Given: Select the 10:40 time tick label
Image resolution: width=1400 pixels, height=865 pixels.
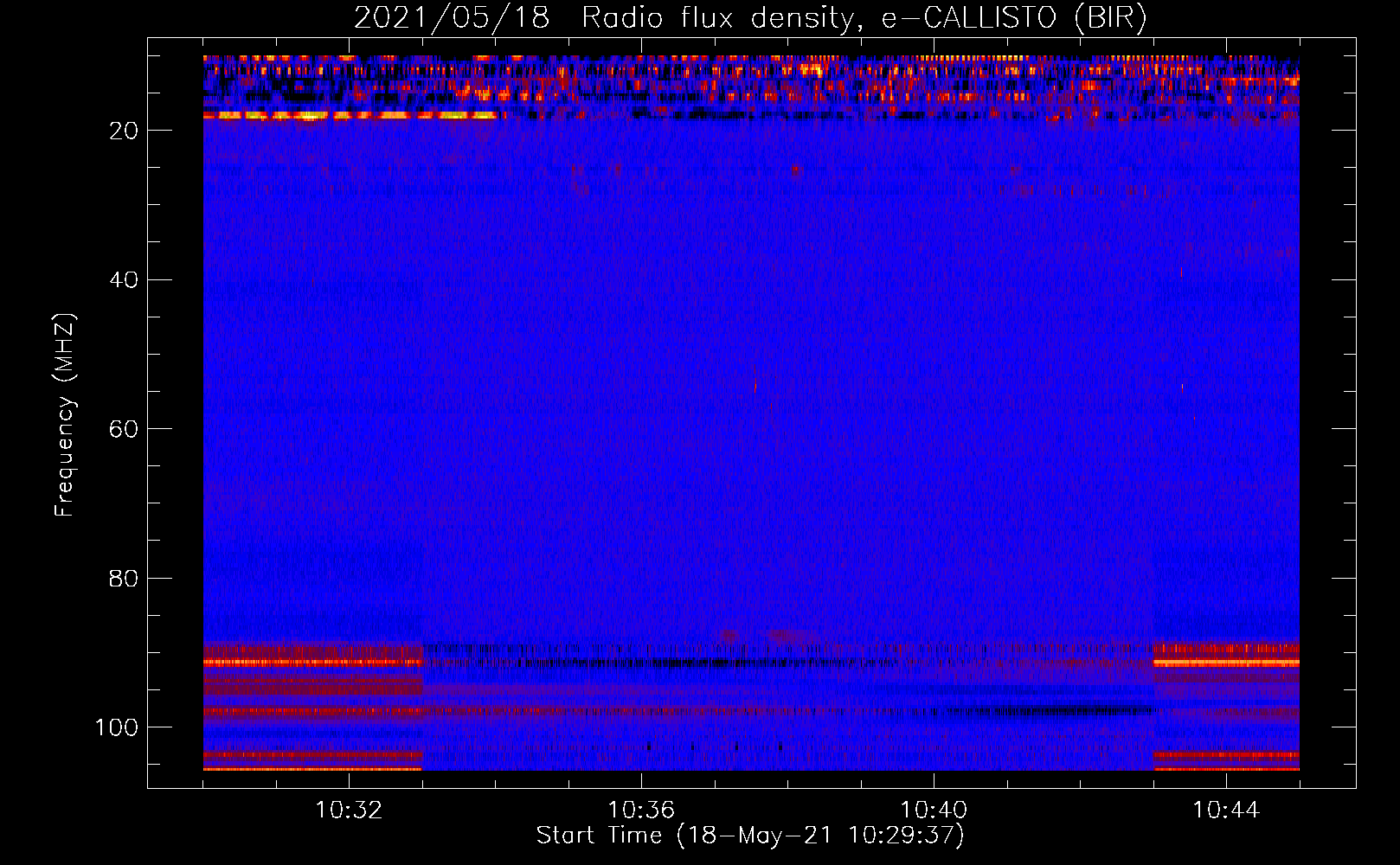Looking at the screenshot, I should [x=934, y=811].
